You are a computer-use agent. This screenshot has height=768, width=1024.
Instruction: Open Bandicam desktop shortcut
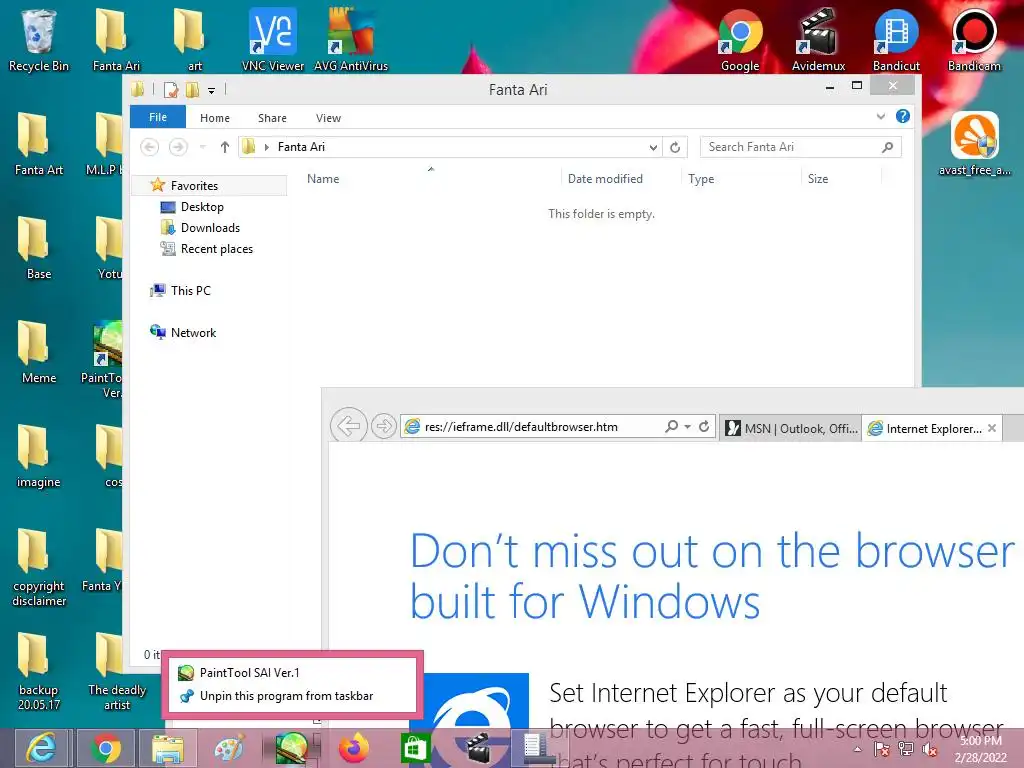pyautogui.click(x=974, y=39)
